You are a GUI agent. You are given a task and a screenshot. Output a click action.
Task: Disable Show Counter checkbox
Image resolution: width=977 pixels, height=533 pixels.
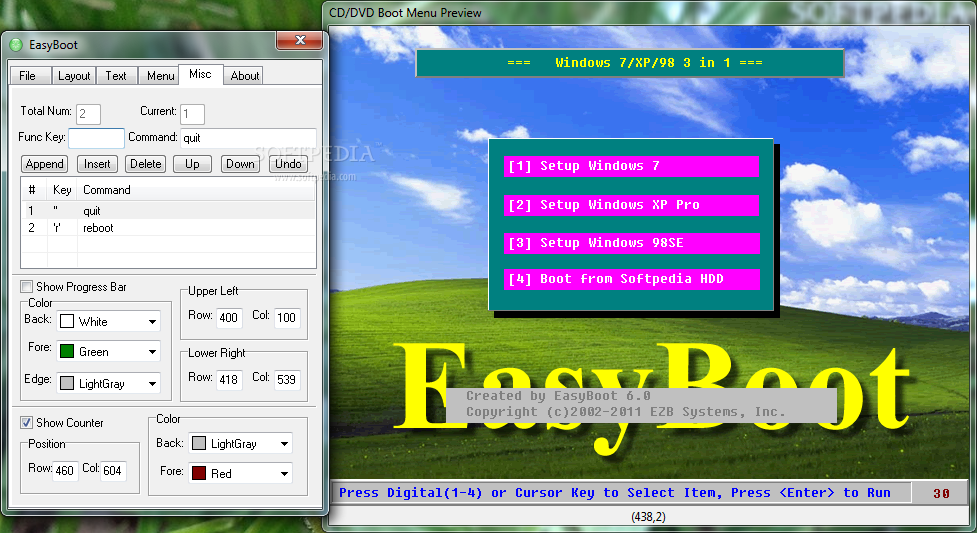26,423
